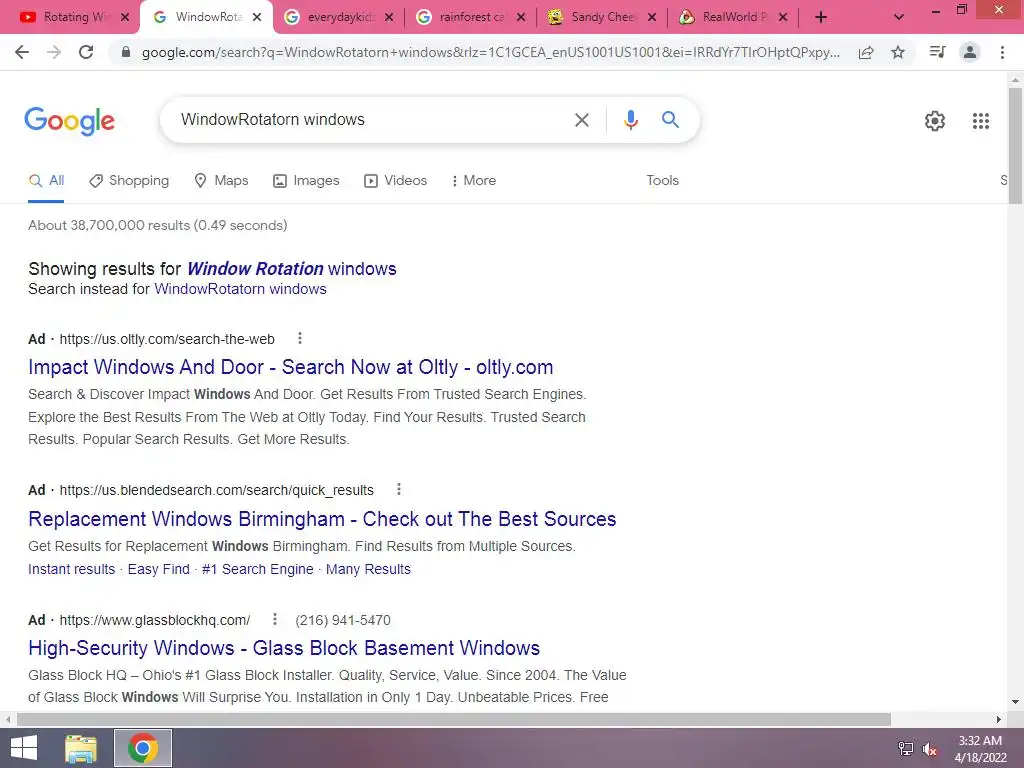Open the Chrome profile avatar
Screen dimensions: 1024x768
pyautogui.click(x=970, y=52)
